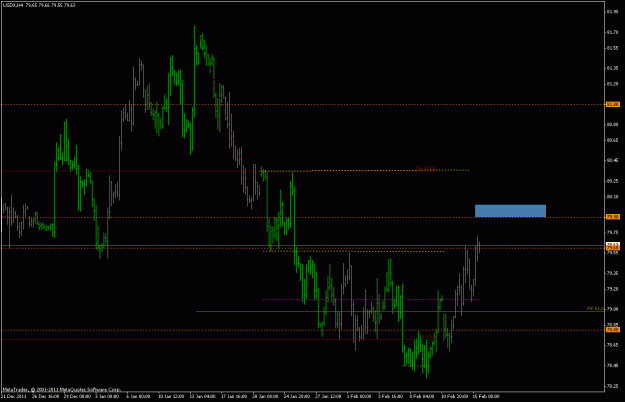
Task: Click the 81.35 price axis value
Action: [x=613, y=68]
